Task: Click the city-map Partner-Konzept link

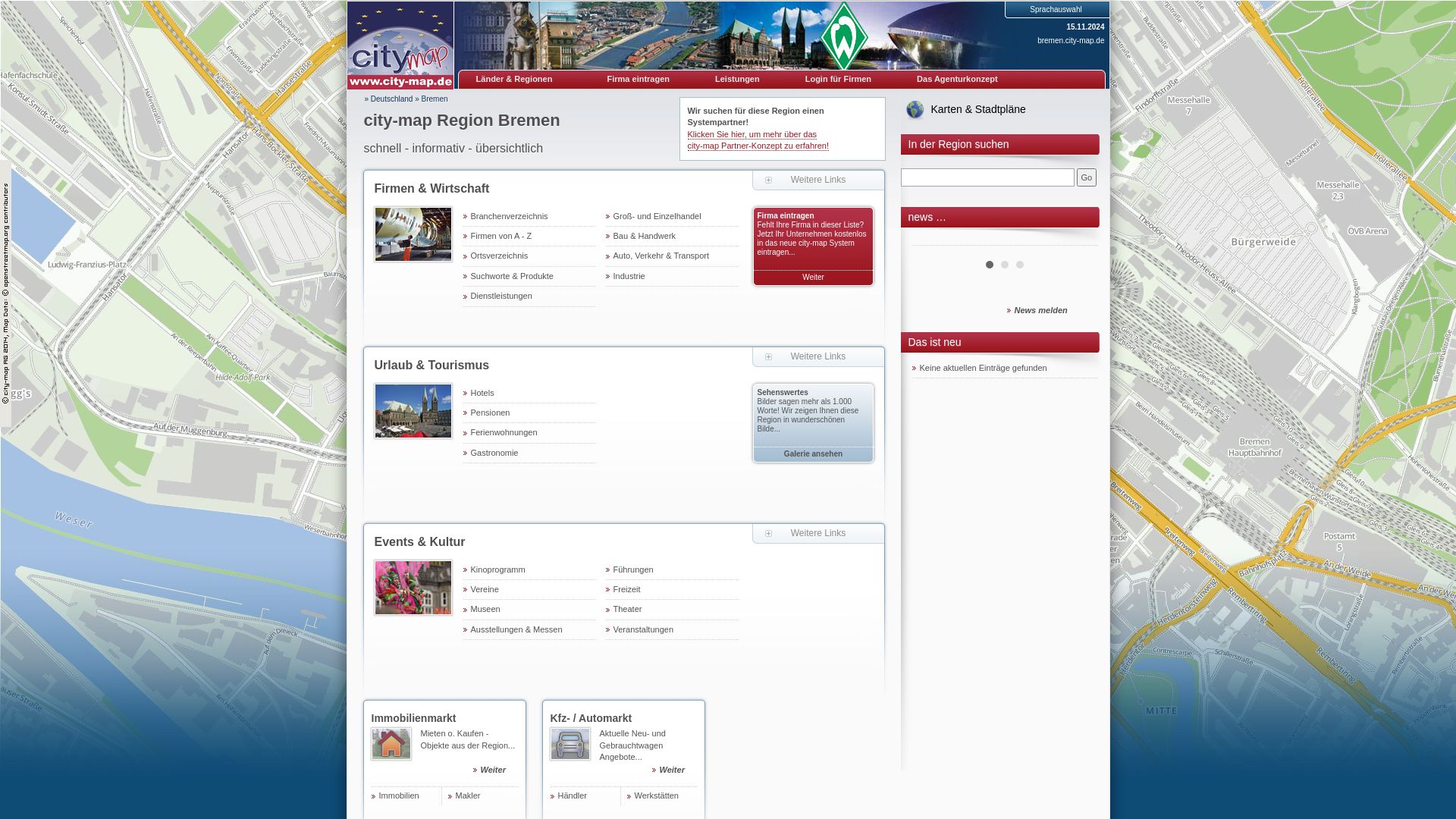Action: 758,140
